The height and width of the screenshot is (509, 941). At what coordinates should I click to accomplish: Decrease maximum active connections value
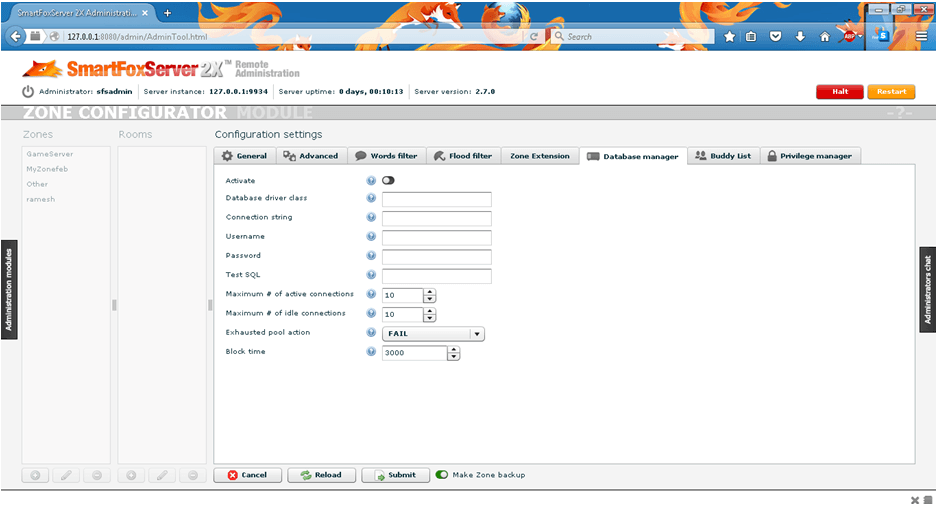429,299
